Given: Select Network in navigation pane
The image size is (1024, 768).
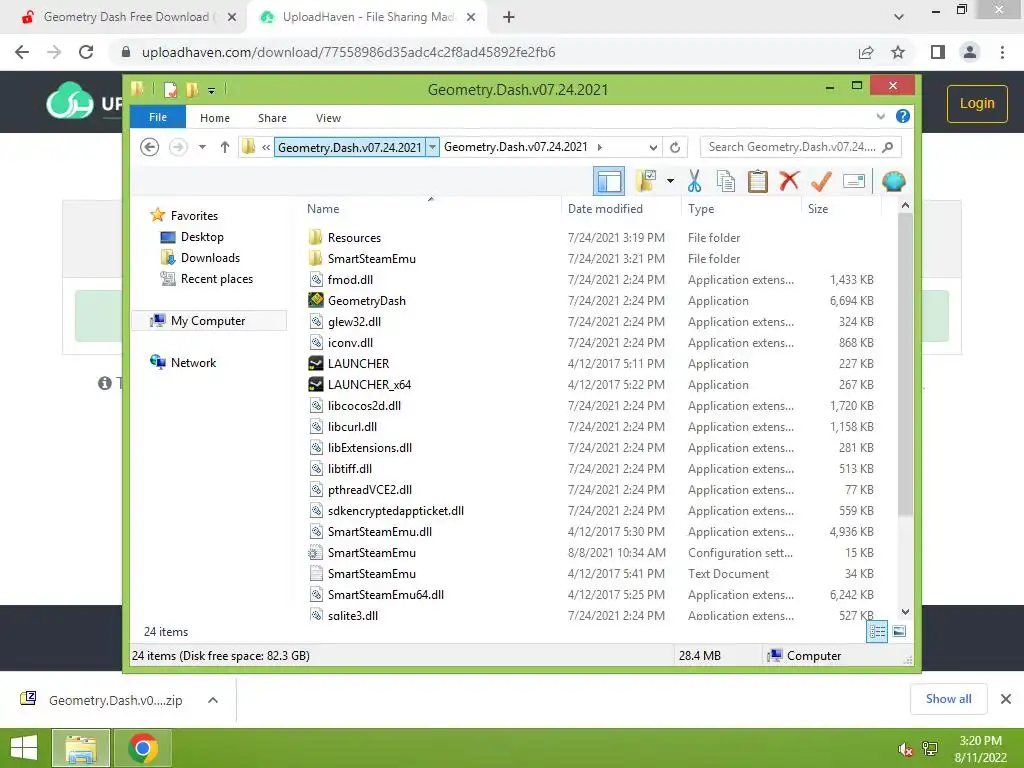Looking at the screenshot, I should pos(183,362).
